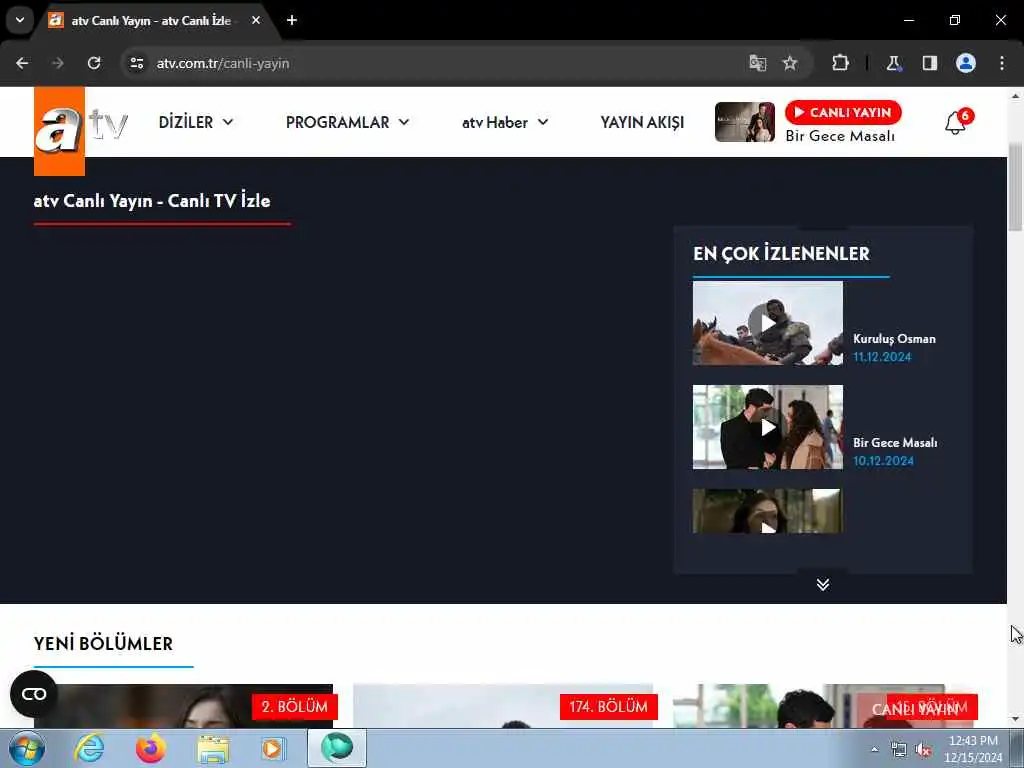The height and width of the screenshot is (768, 1024).
Task: Play the third most-watched video thumbnail
Action: tap(767, 511)
